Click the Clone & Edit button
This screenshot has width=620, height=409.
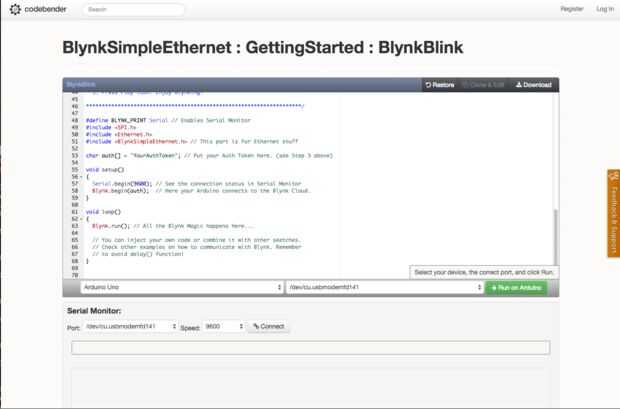tap(484, 85)
